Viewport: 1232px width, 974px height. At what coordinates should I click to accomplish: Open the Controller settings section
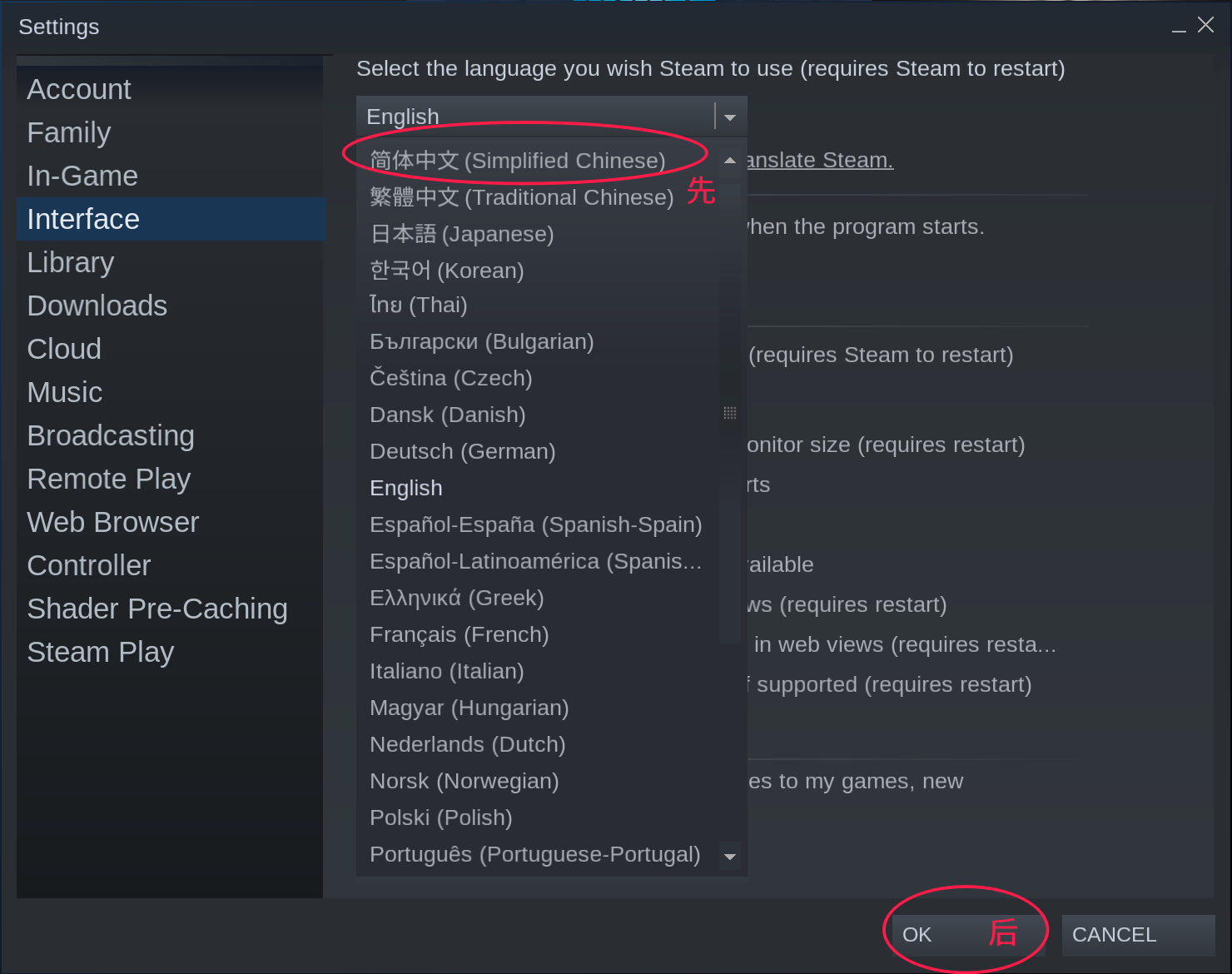click(88, 565)
